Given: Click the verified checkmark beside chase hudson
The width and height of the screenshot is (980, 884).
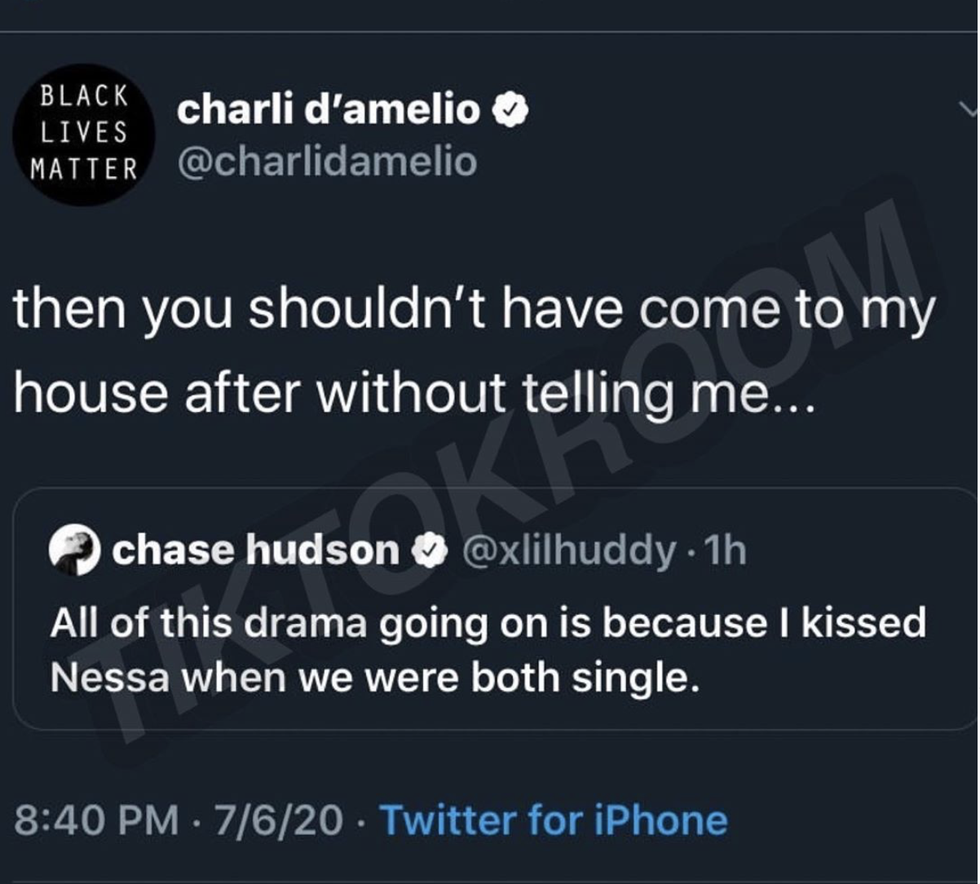Looking at the screenshot, I should pos(430,549).
